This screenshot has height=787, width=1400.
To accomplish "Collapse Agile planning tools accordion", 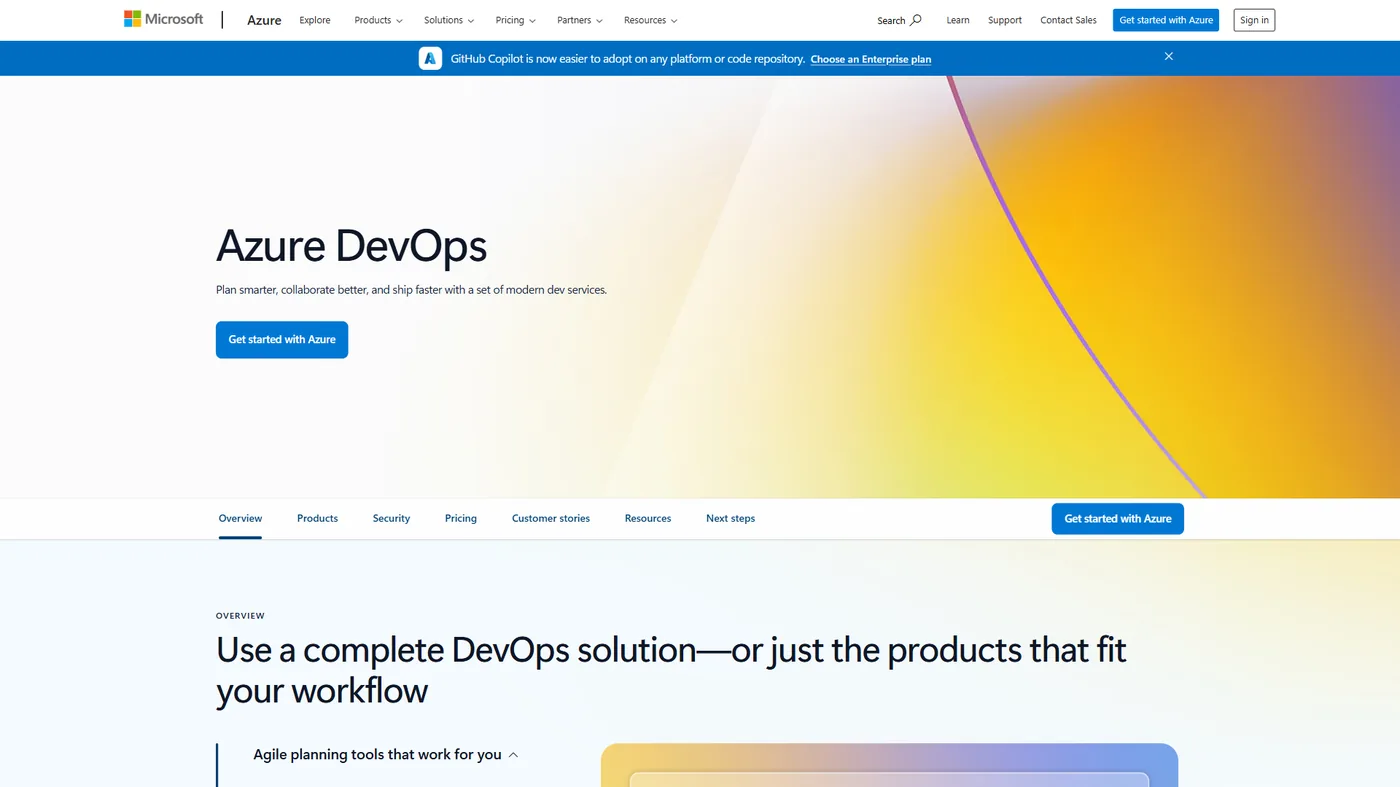I will (386, 755).
